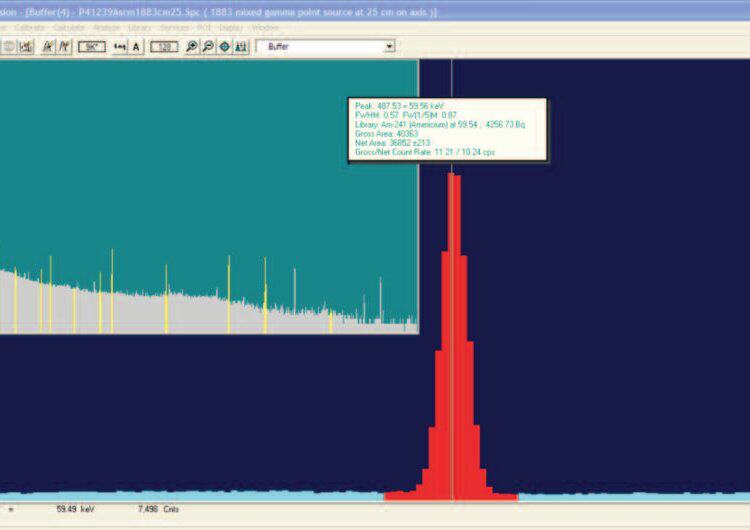The image size is (750, 530).
Task: Open the Analyze menu
Action: pos(106,28)
